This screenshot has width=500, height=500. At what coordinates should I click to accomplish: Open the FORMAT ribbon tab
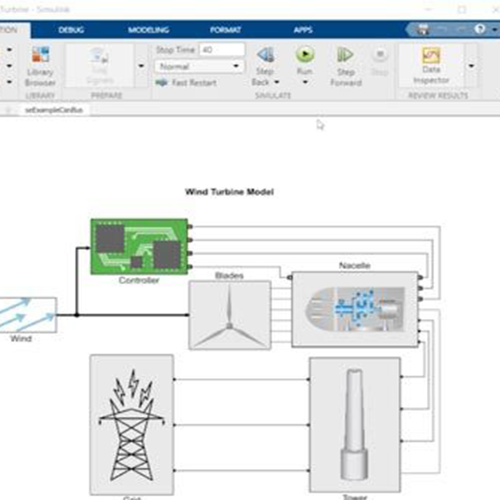(x=225, y=30)
